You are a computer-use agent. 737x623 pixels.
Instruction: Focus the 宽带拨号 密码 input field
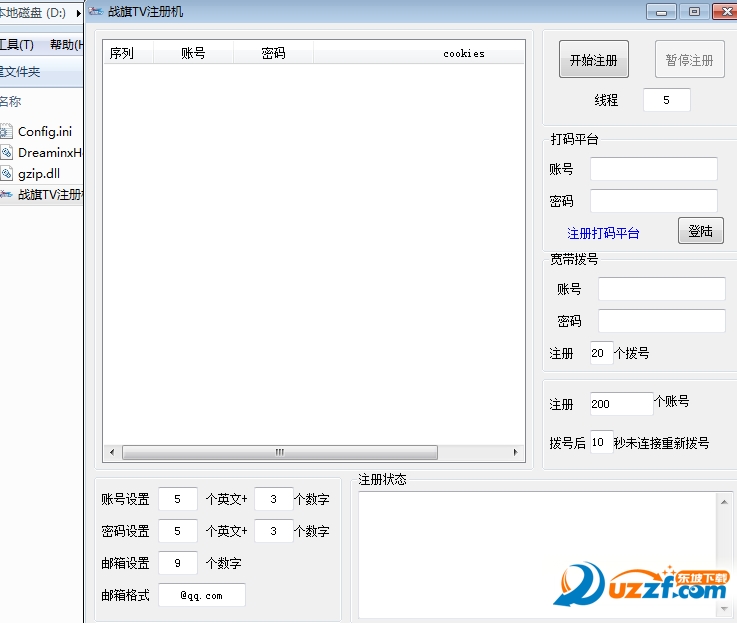coord(661,321)
